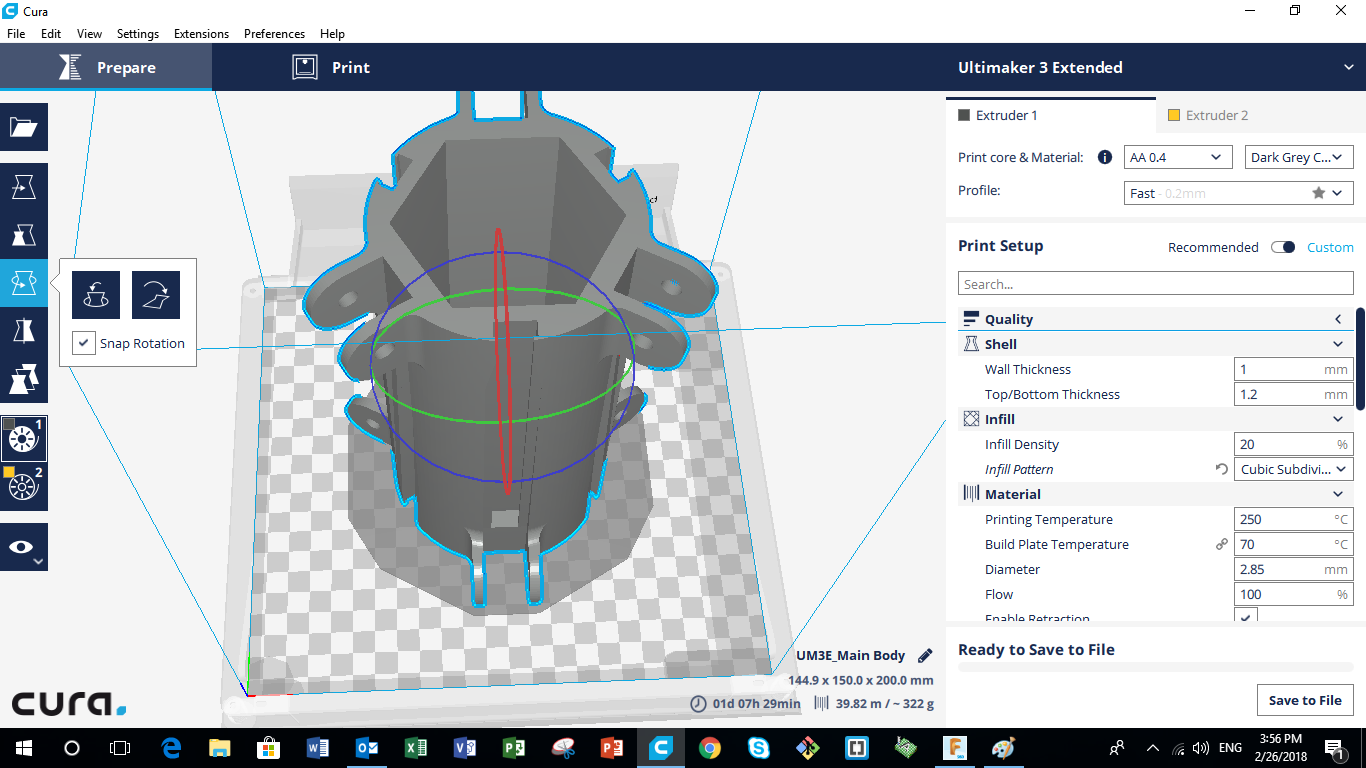Open the view mode eye dropdown
The image size is (1366, 768).
tap(24, 547)
